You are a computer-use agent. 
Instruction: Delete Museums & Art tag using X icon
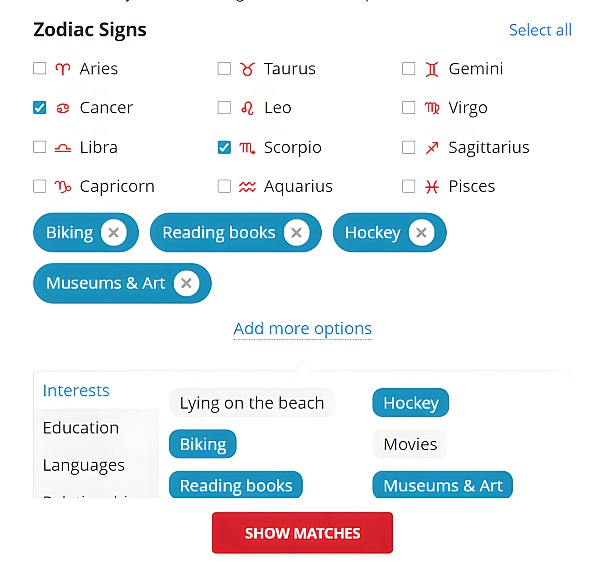point(186,283)
